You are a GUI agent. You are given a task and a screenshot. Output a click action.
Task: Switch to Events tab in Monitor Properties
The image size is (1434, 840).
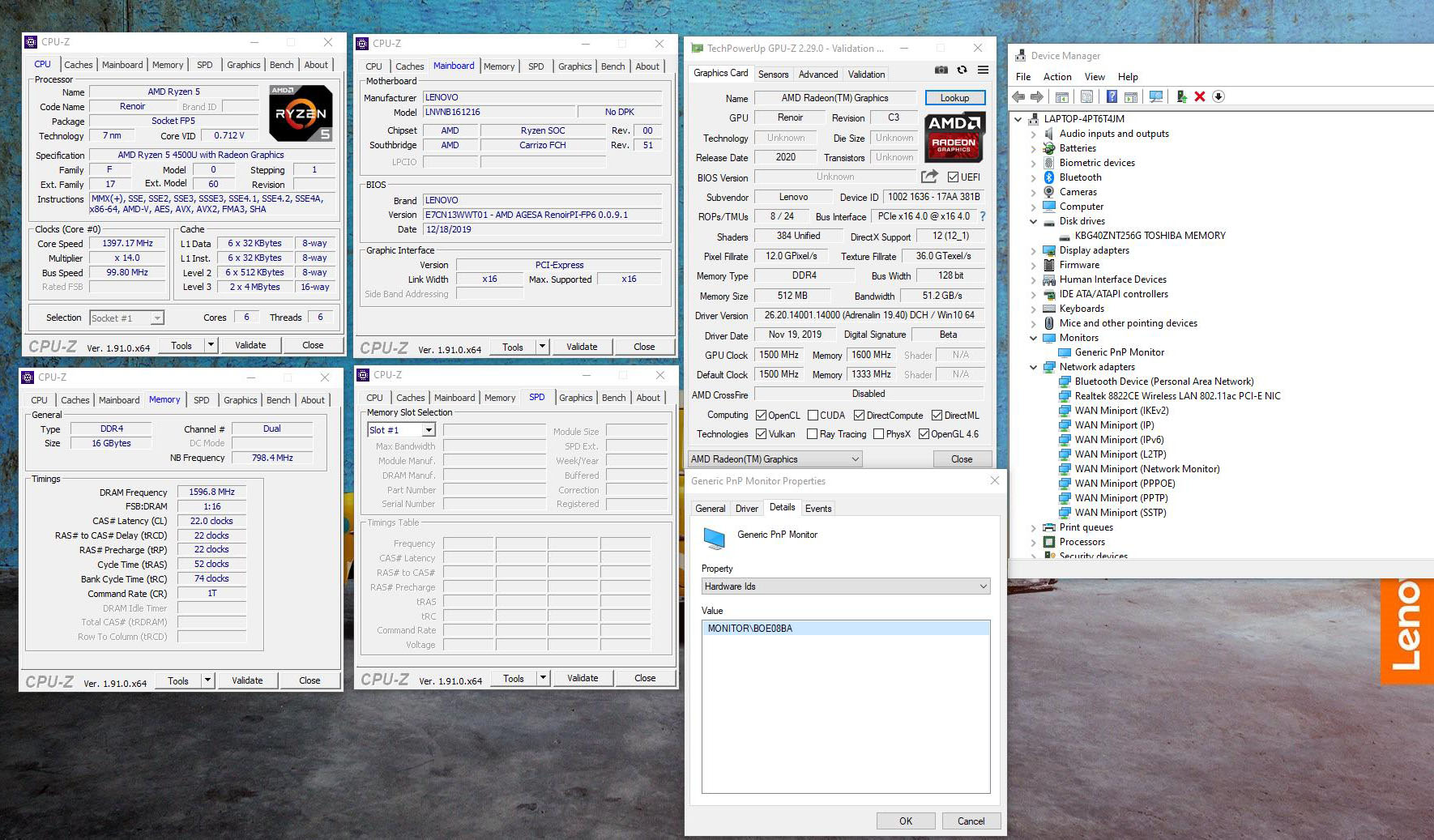tap(818, 509)
